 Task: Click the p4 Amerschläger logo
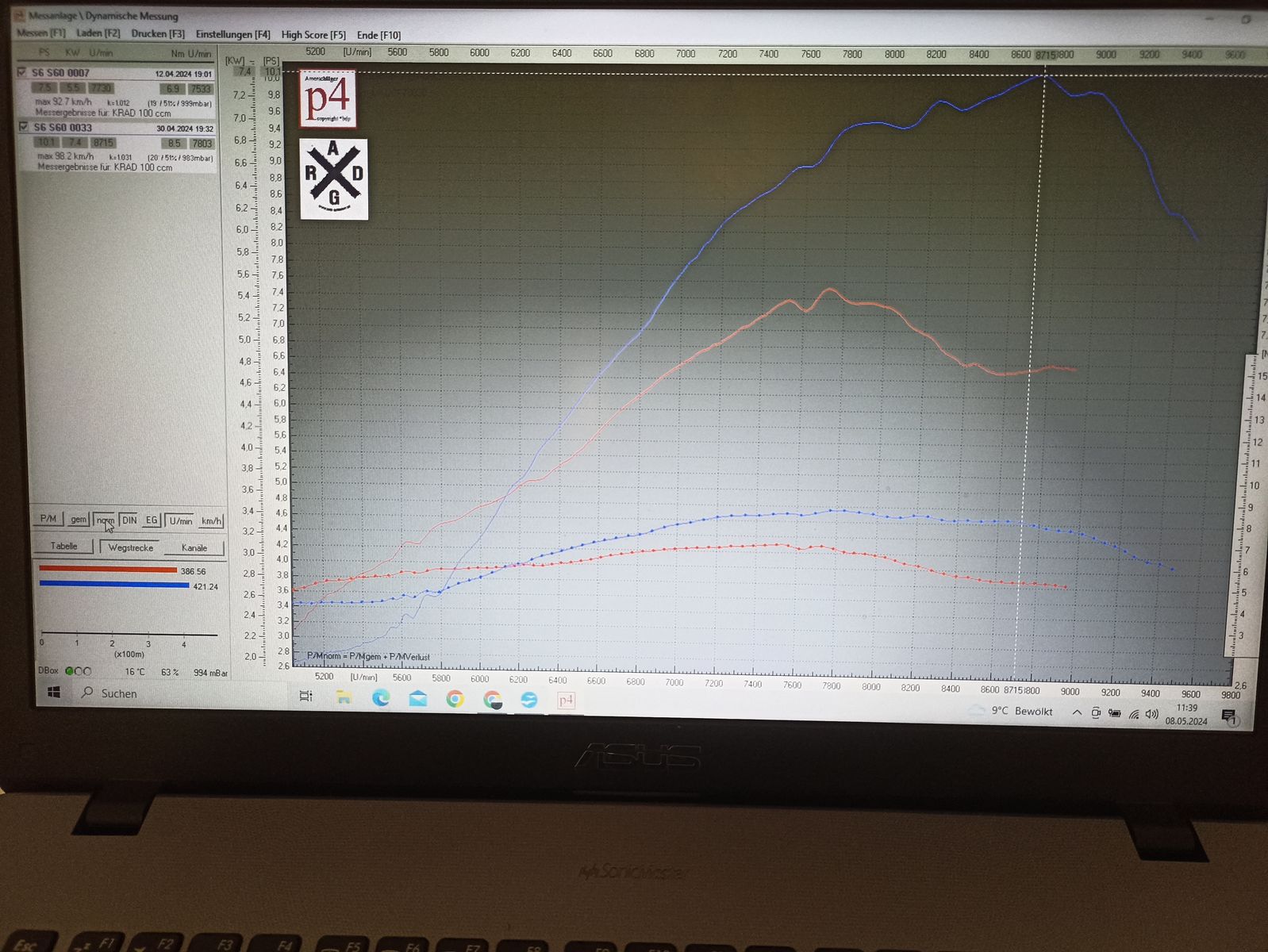pos(327,99)
